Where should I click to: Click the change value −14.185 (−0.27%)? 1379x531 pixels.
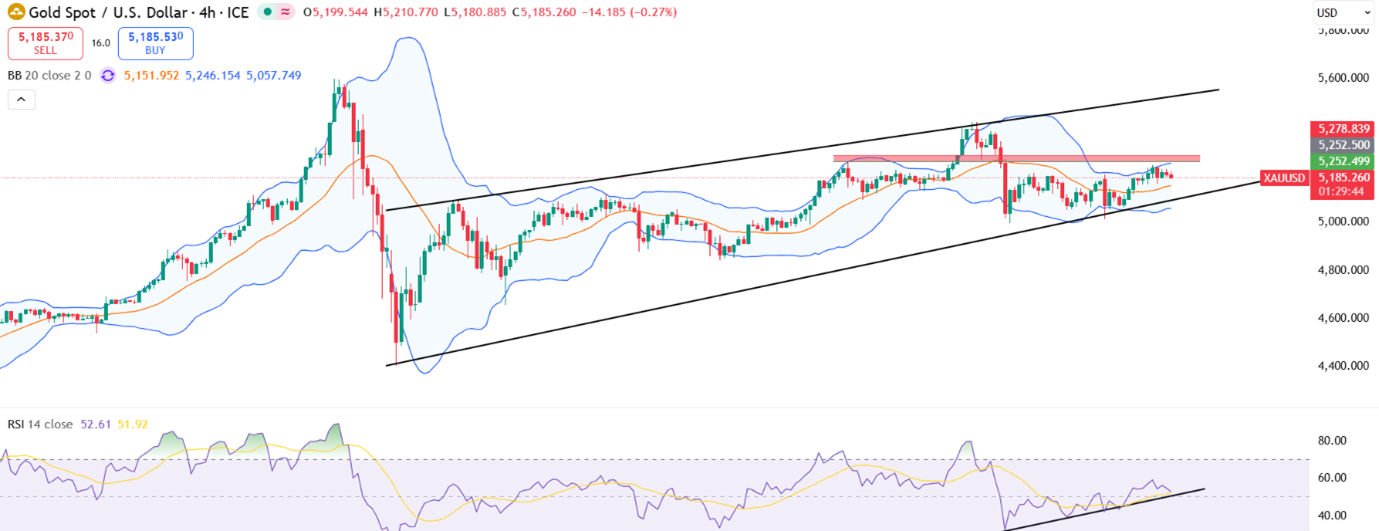[x=630, y=12]
